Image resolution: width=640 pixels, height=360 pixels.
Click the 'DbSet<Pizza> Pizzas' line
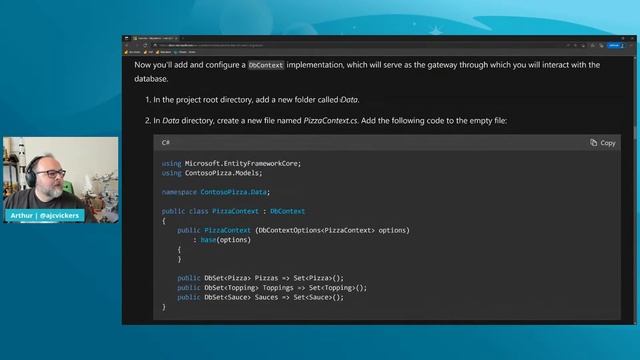coord(260,278)
